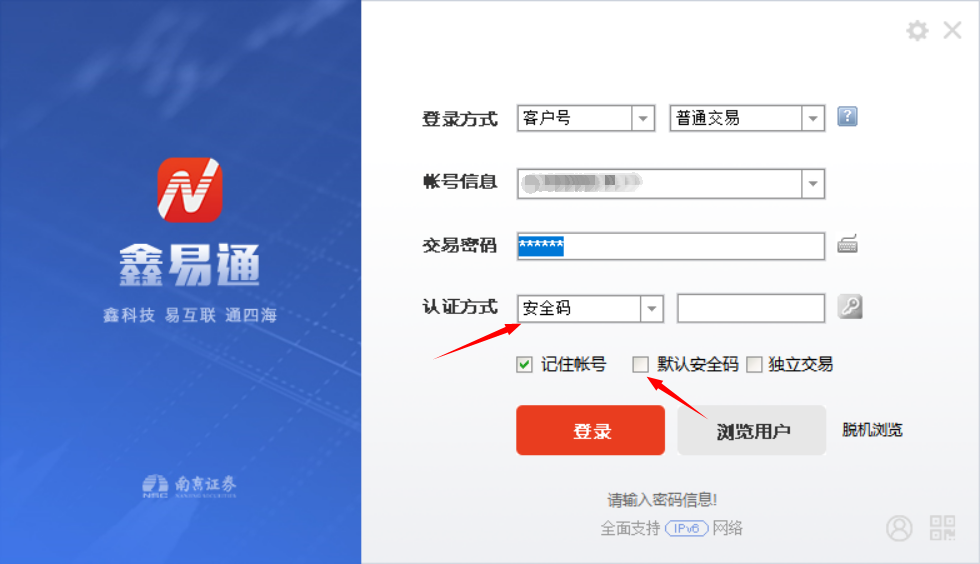This screenshot has width=980, height=564.
Task: Click the 交易密码 password field
Action: point(671,246)
